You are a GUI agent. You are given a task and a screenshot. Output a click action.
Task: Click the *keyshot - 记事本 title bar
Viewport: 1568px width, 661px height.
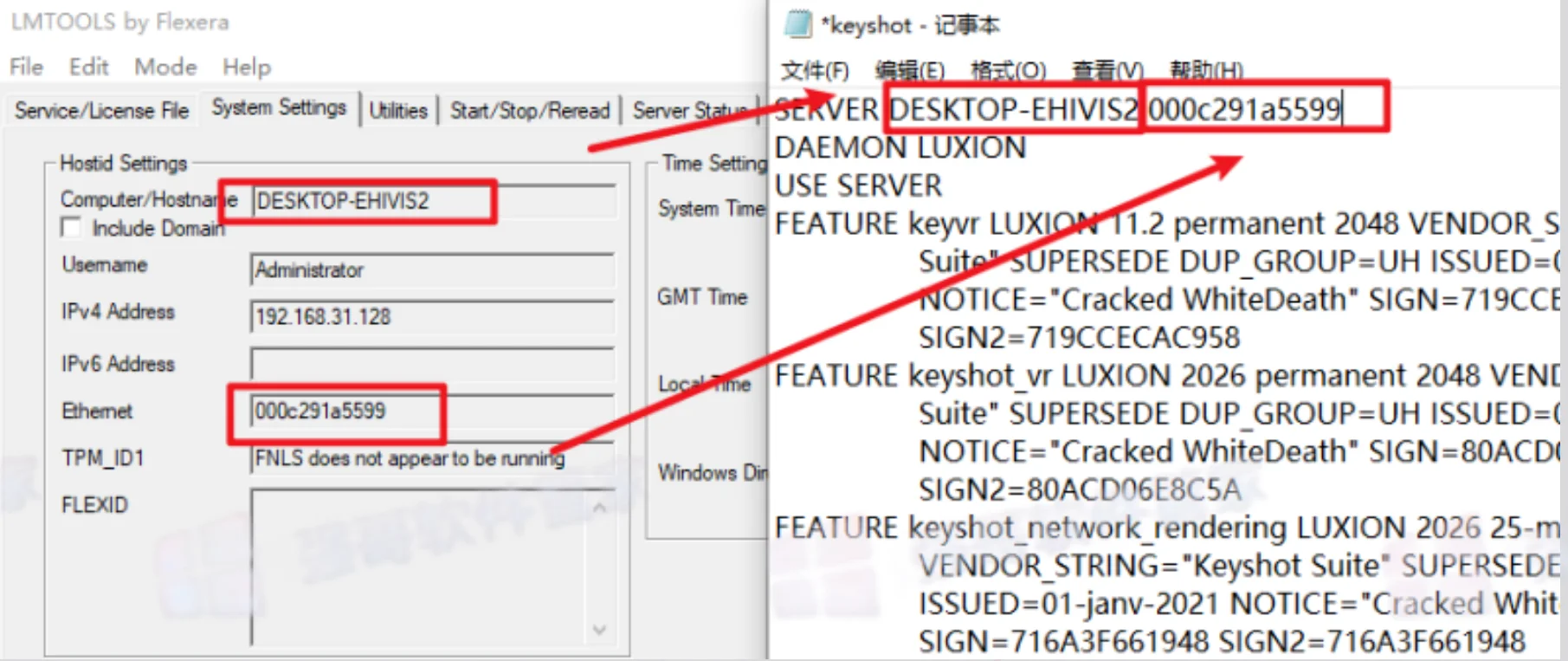(x=909, y=25)
